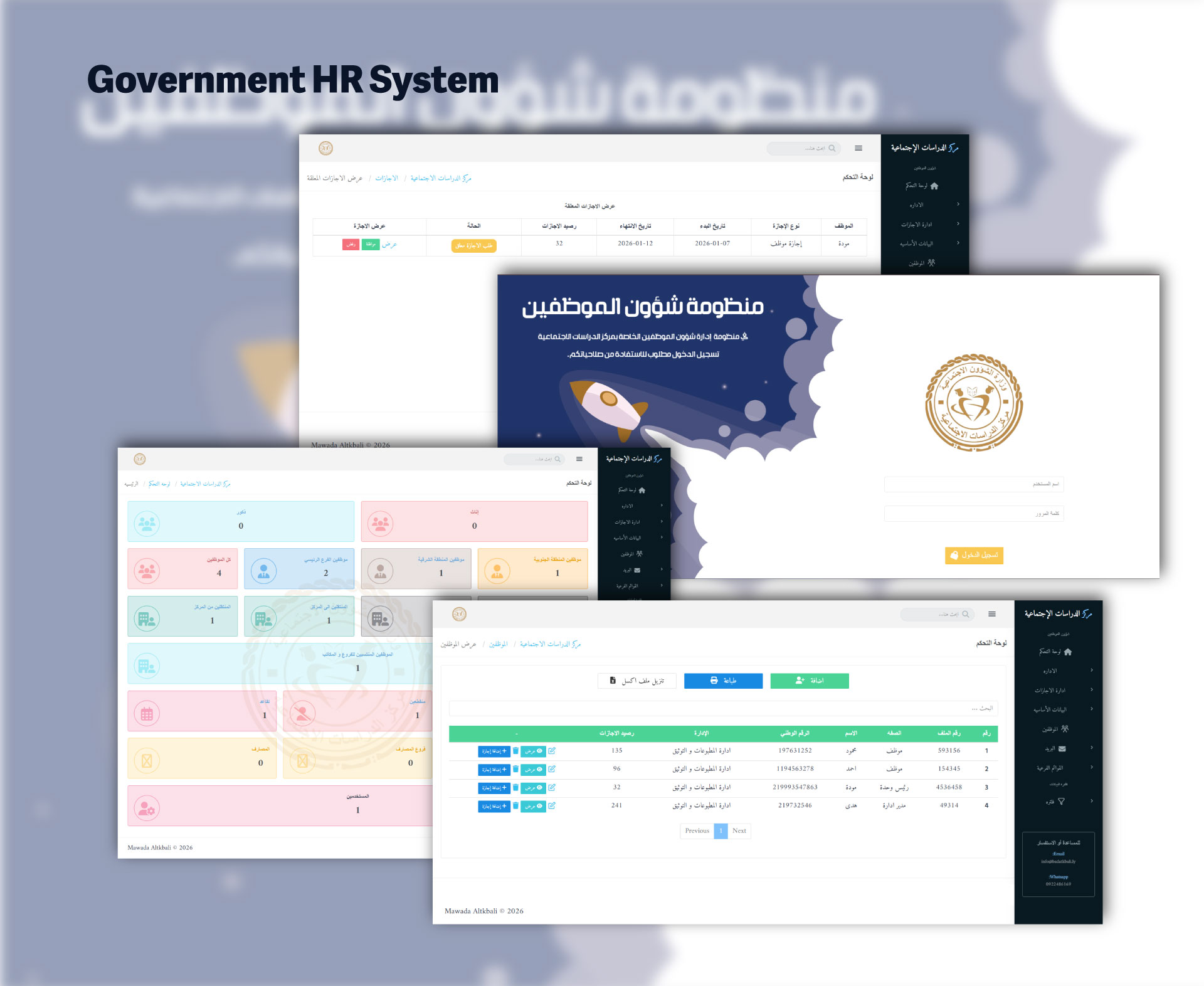Click the profile avatar in the pending leaves window
1204x986 pixels.
[x=325, y=148]
